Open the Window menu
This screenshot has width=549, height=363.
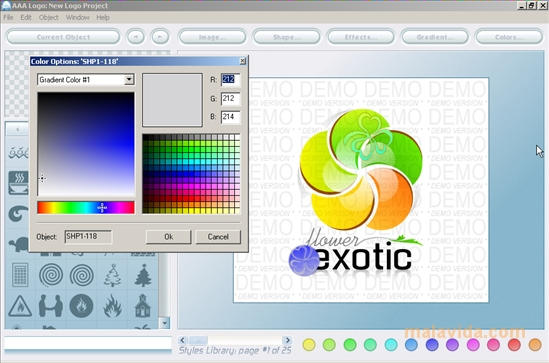point(78,17)
